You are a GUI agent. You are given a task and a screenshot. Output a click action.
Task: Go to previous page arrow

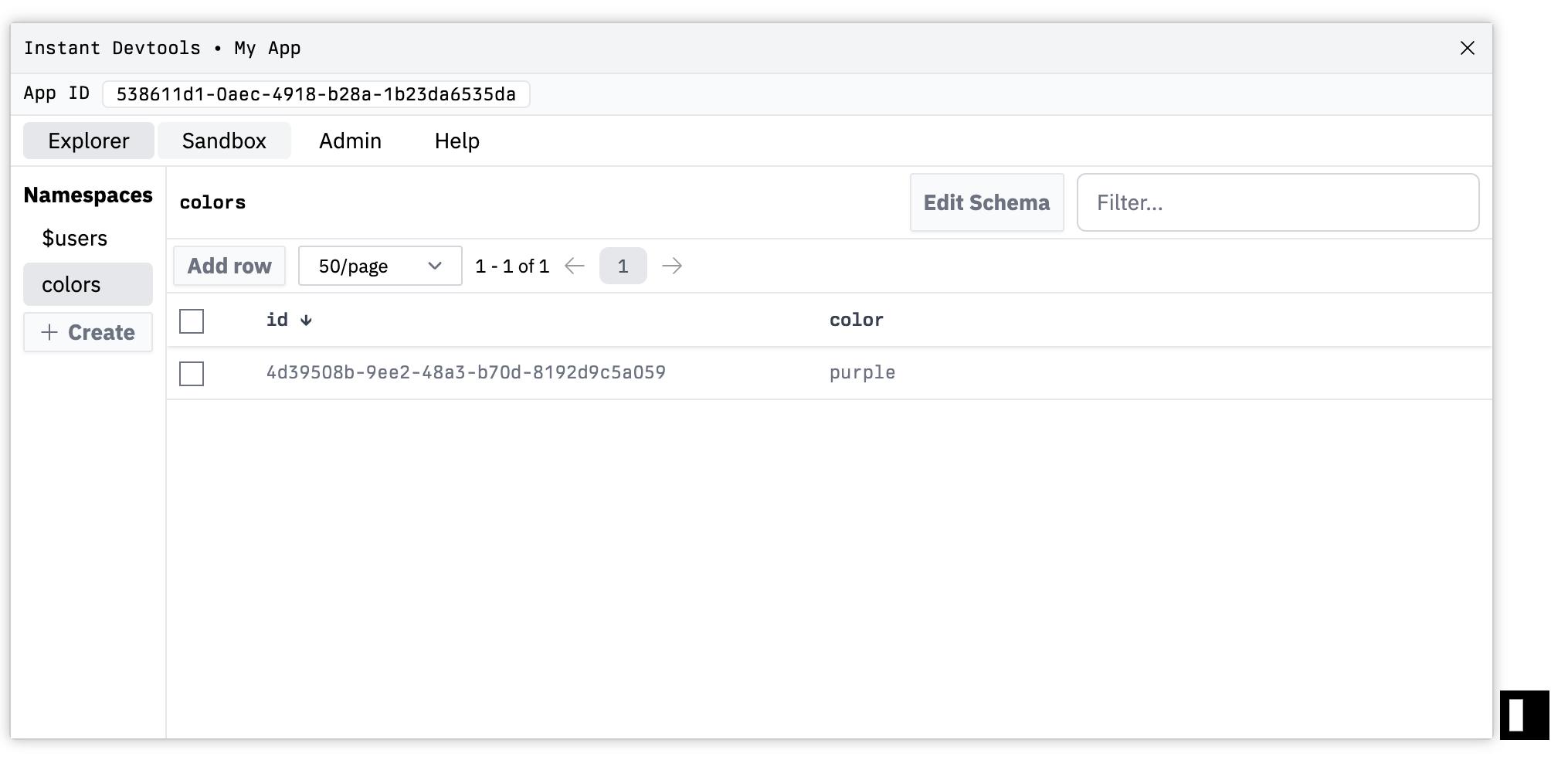pos(574,266)
